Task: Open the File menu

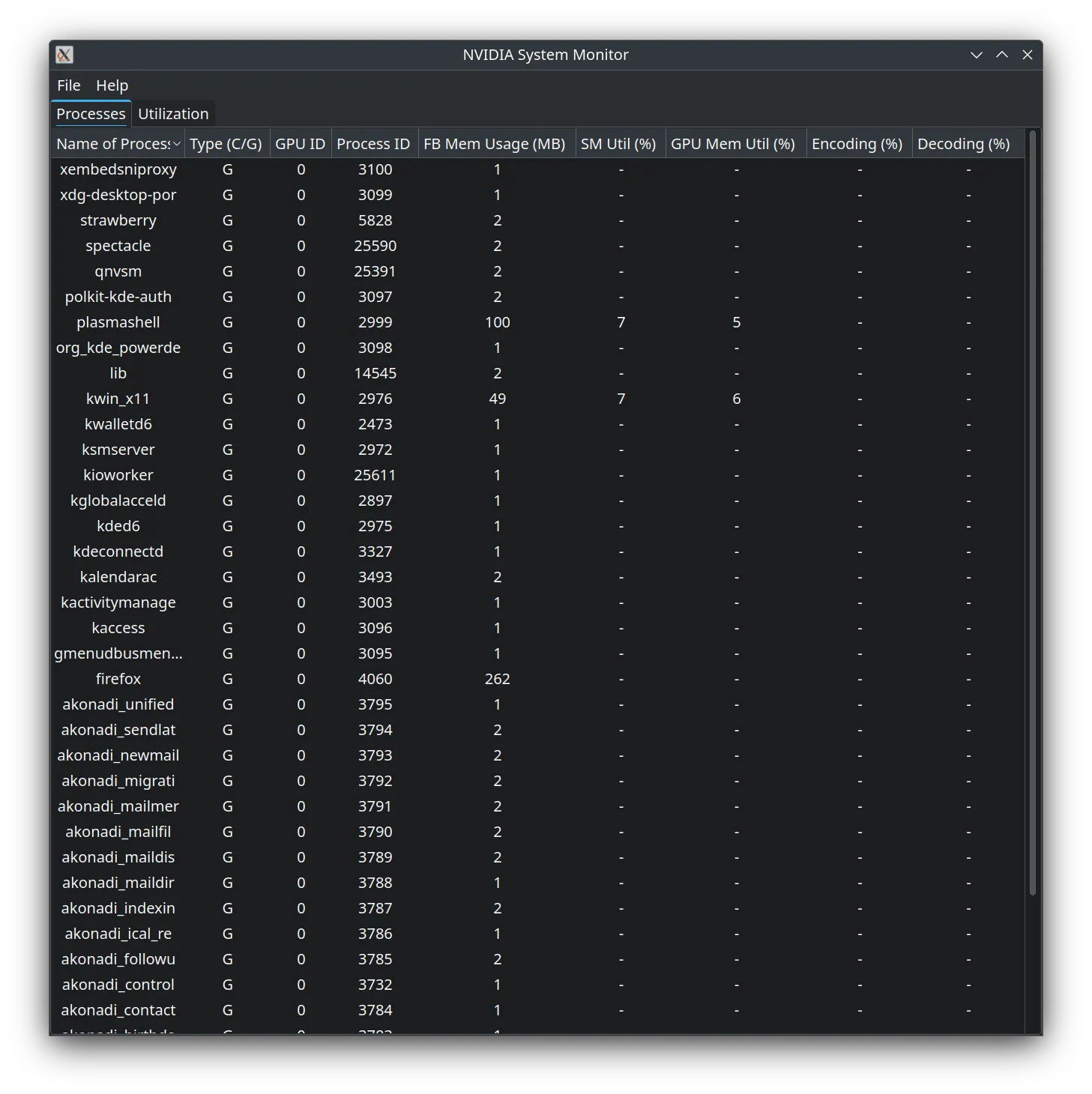Action: pos(68,85)
